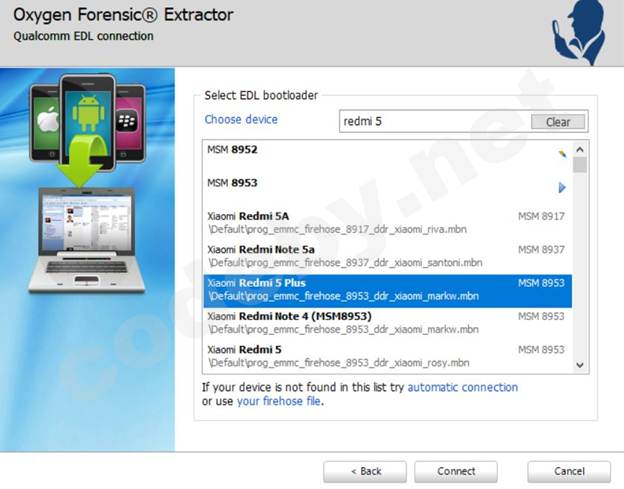The image size is (624, 489).
Task: Click the scroll up arrow of the device list
Action: click(580, 150)
